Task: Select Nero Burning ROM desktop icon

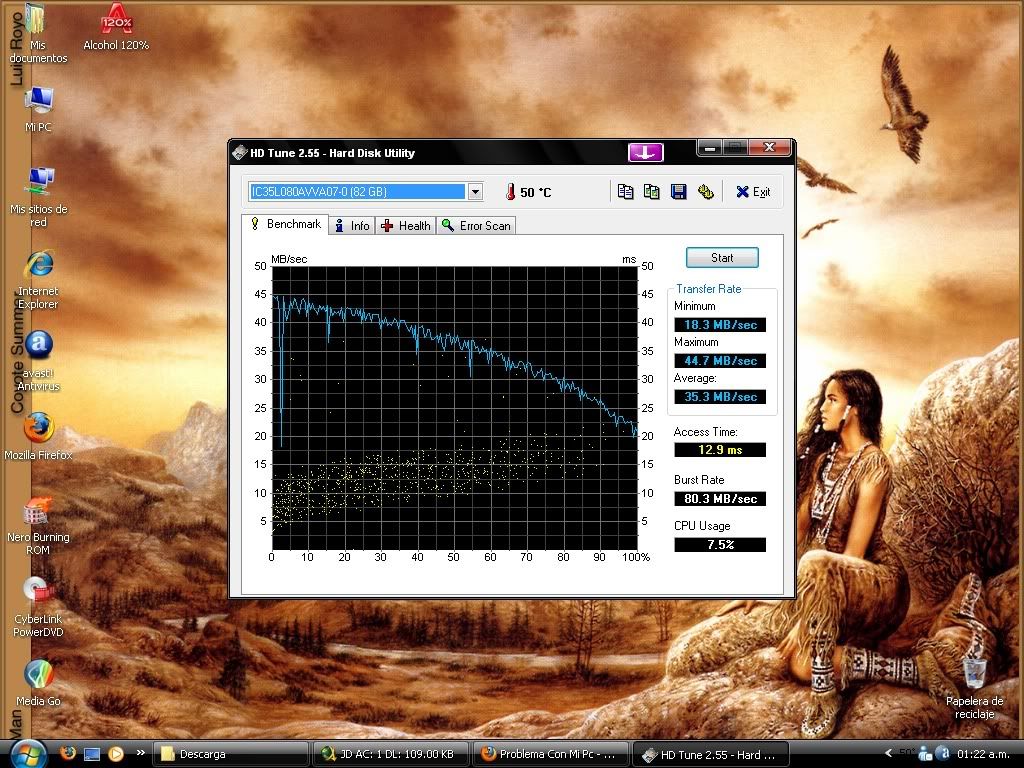Action: tap(38, 526)
